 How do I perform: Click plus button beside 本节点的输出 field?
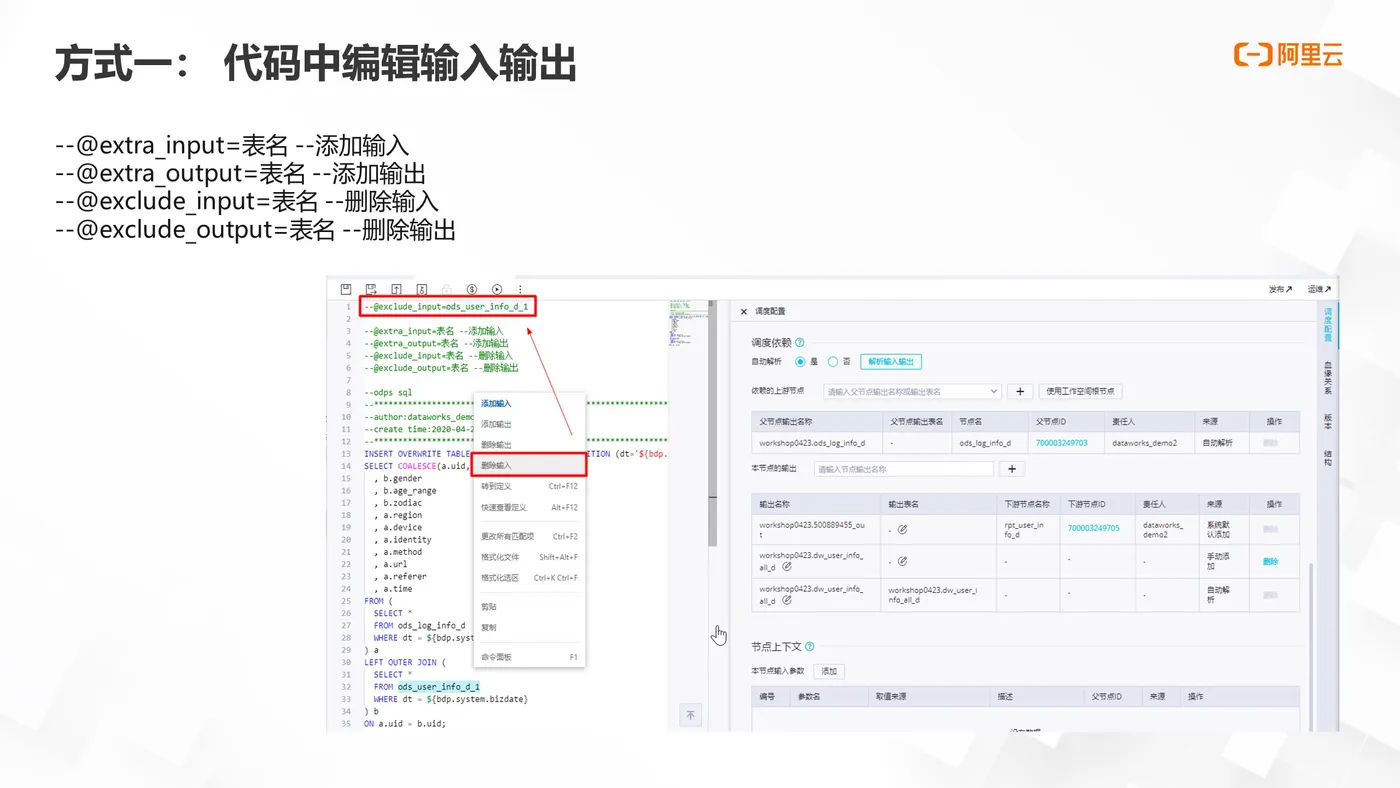1012,468
